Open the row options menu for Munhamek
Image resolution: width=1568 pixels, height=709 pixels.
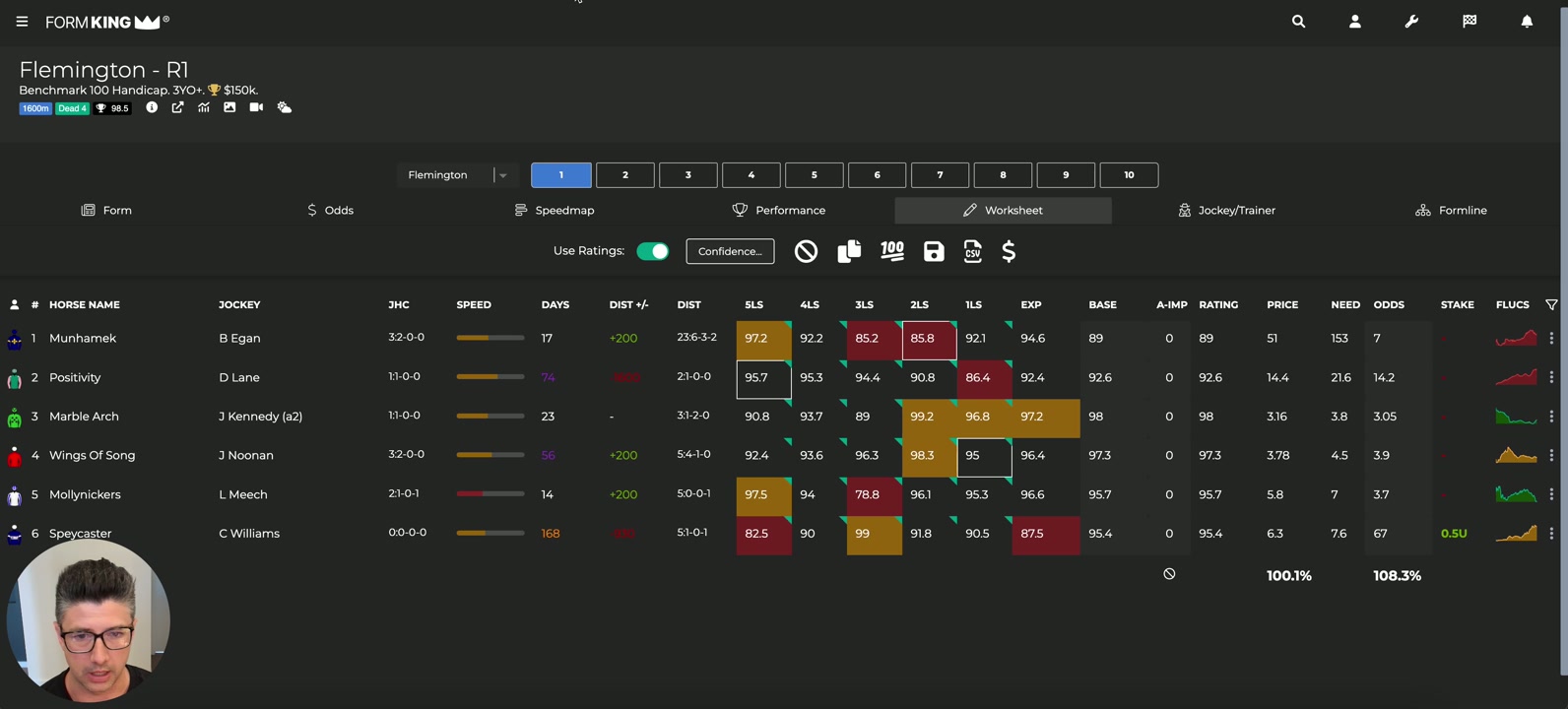pyautogui.click(x=1551, y=339)
